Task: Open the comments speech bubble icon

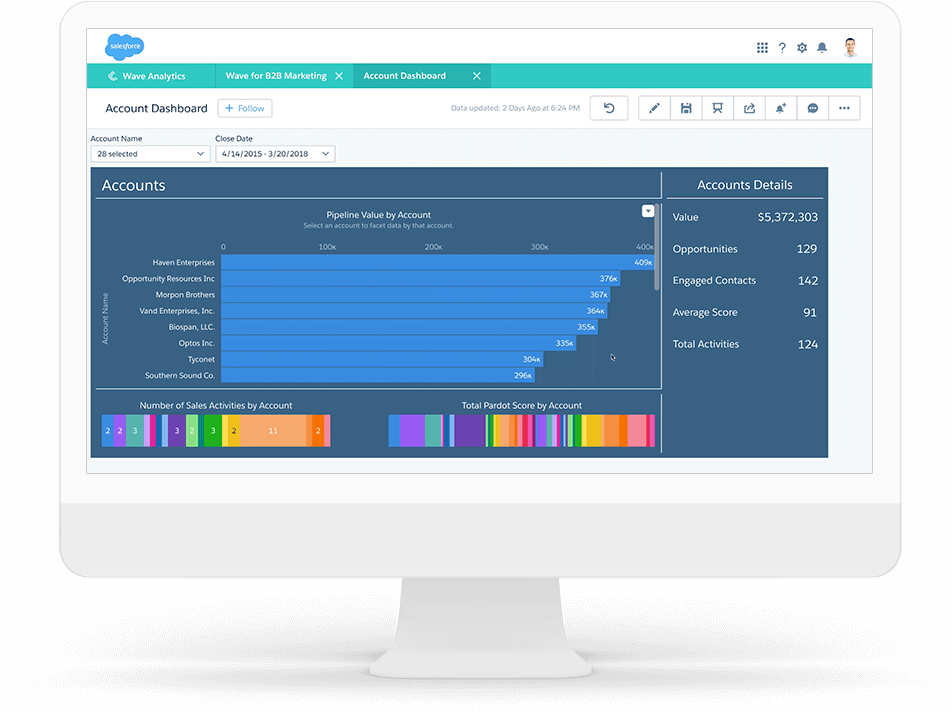Action: click(x=812, y=108)
